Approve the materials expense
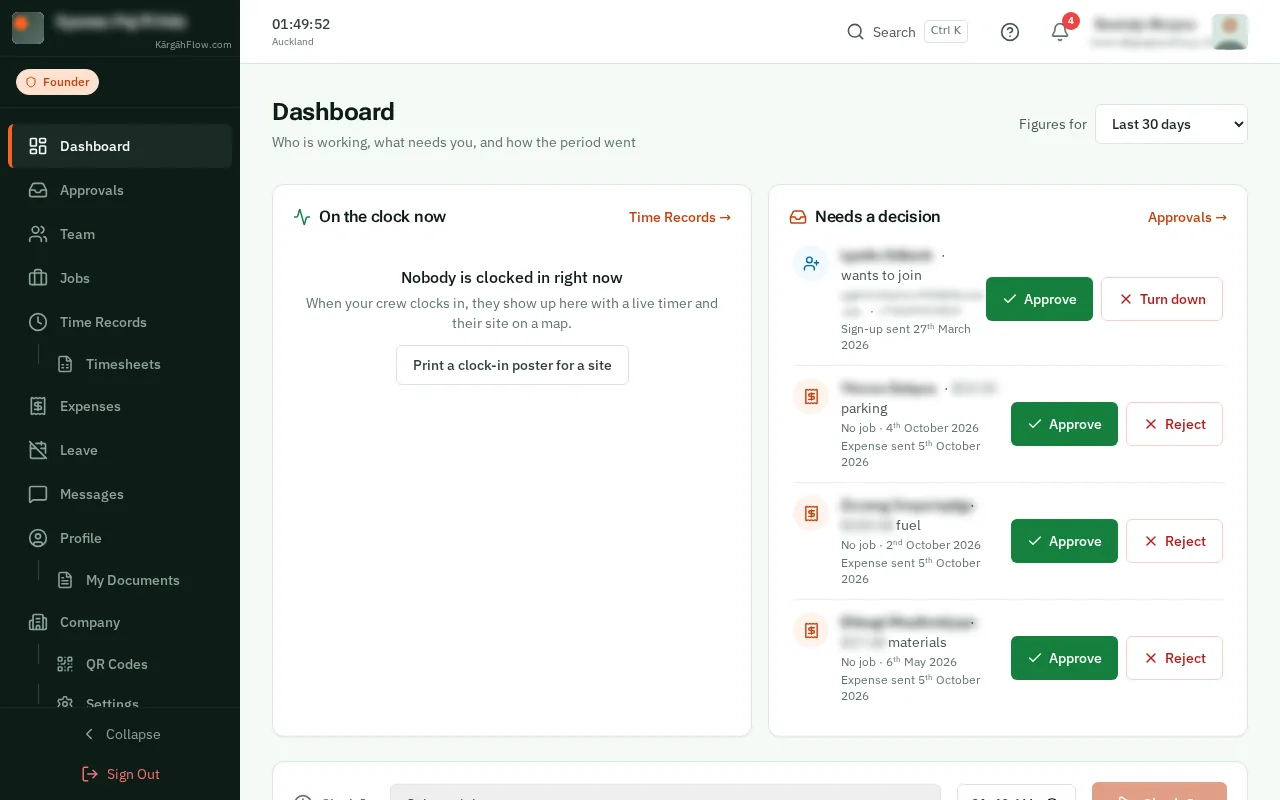Screen dimensions: 1280x800 tap(1064, 658)
